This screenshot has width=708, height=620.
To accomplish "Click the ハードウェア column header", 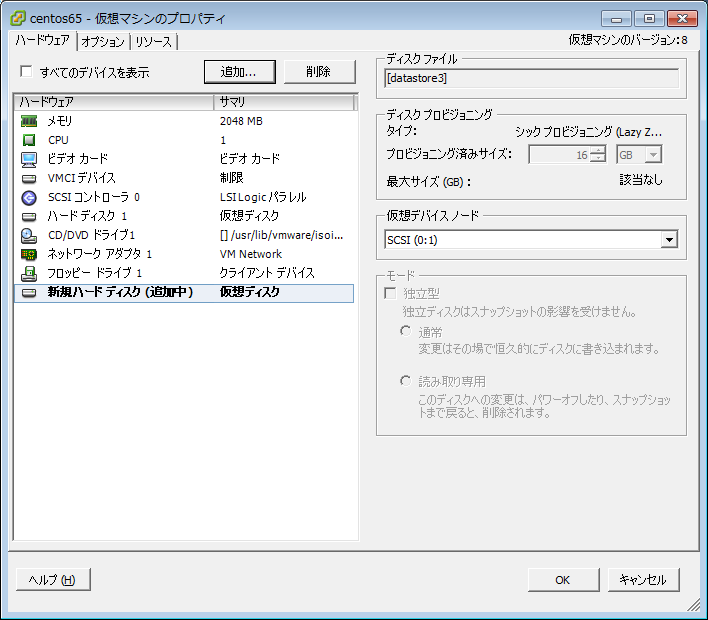I will point(114,102).
